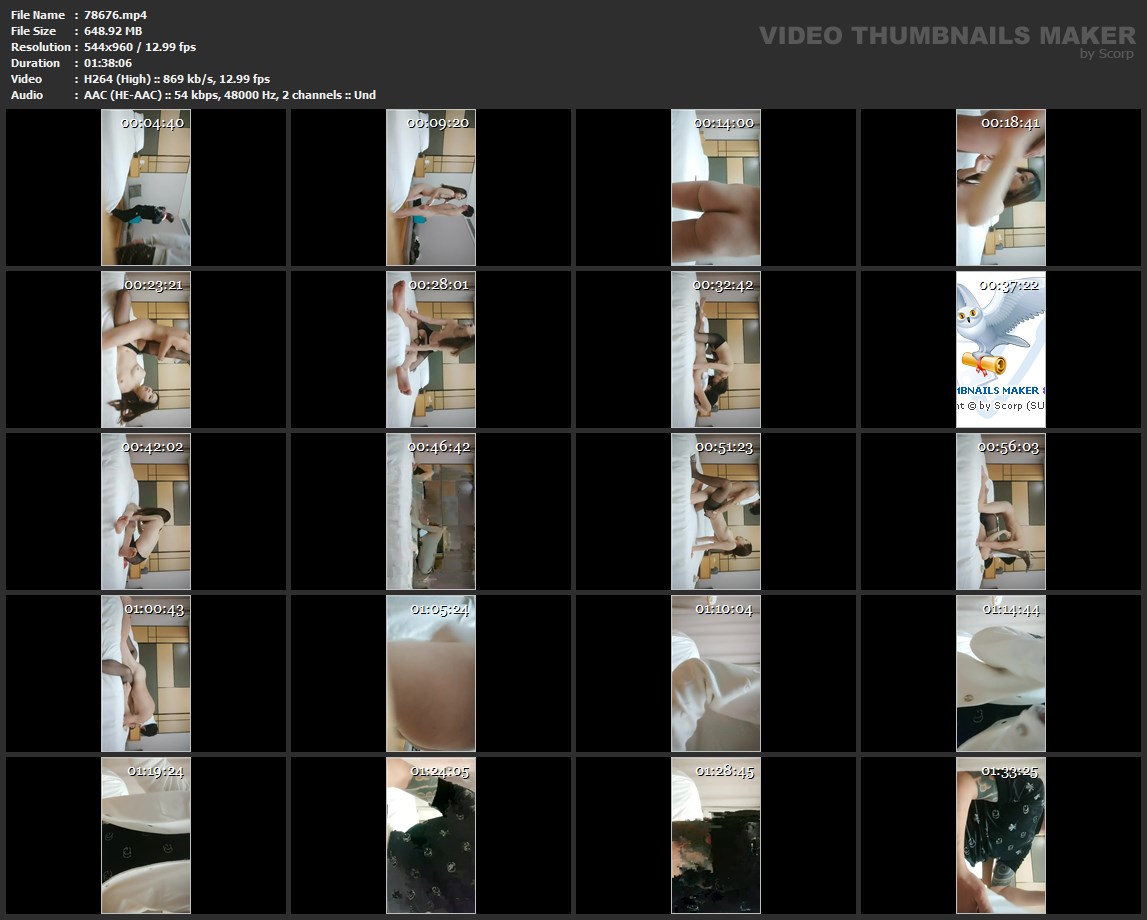Click the 'by Scorp' credit text
This screenshot has width=1147, height=920.
click(1107, 54)
